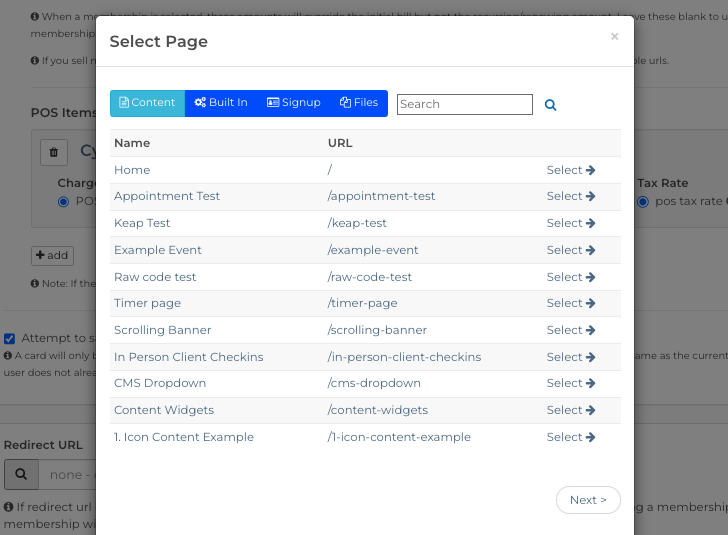Open the Appointment Test page link
The width and height of the screenshot is (728, 535).
(x=167, y=196)
